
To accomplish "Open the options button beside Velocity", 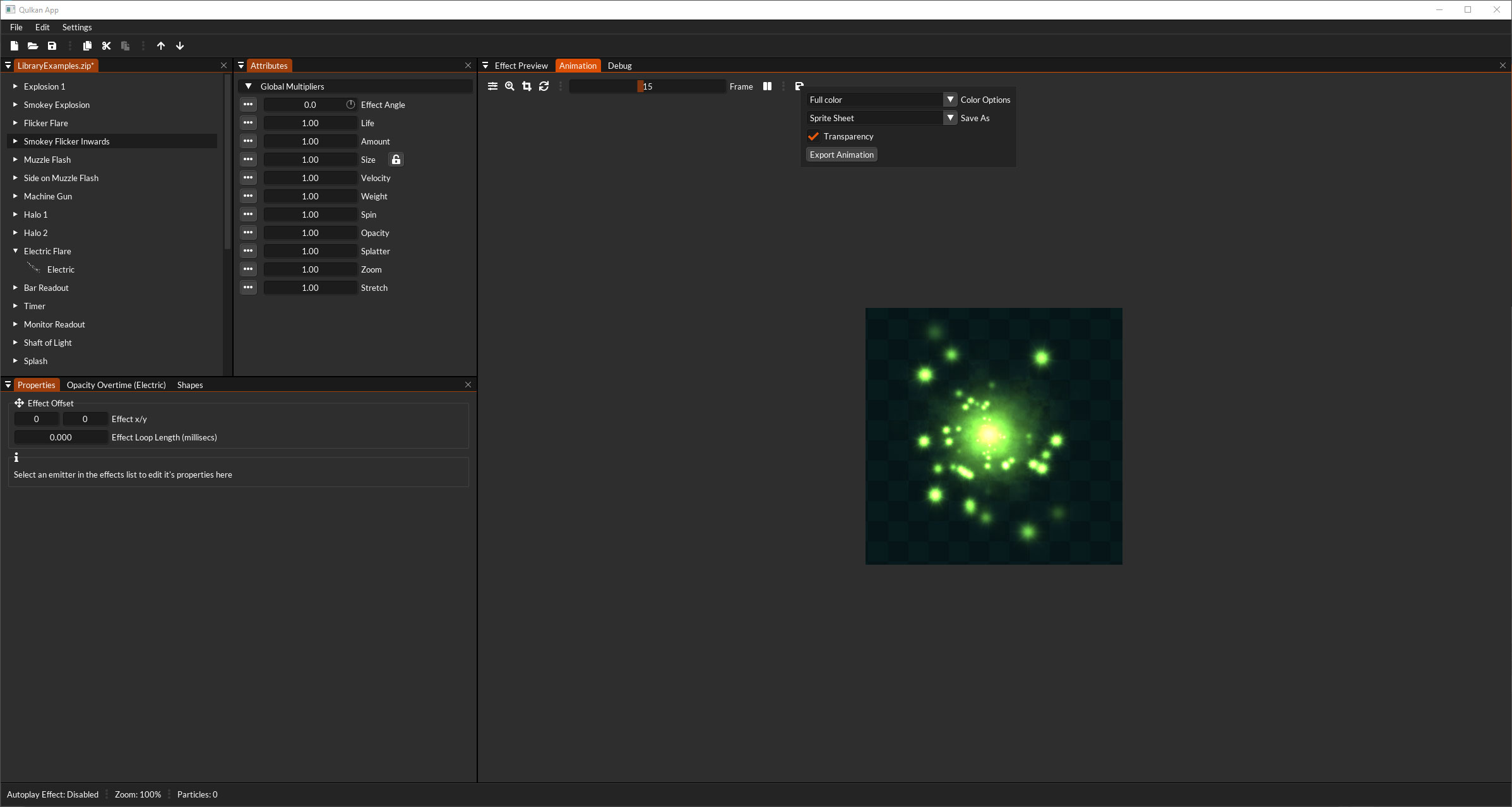I will pos(248,178).
